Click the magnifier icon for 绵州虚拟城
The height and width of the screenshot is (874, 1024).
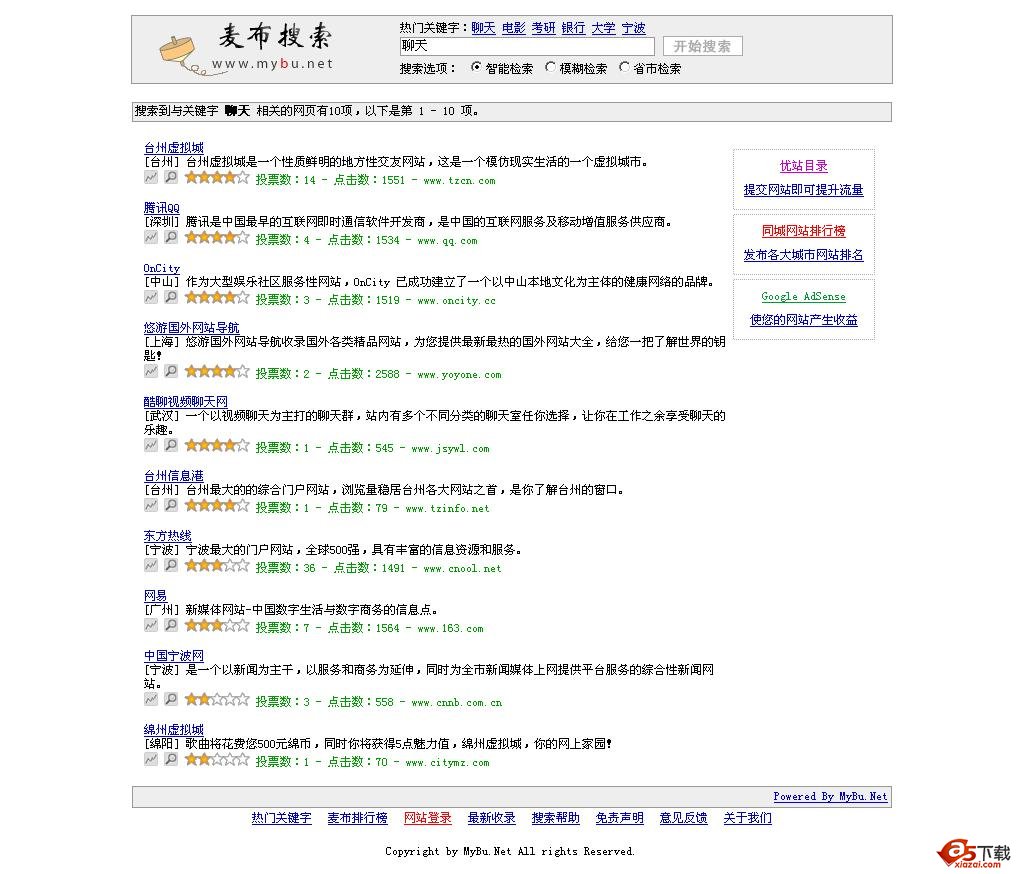[x=171, y=758]
